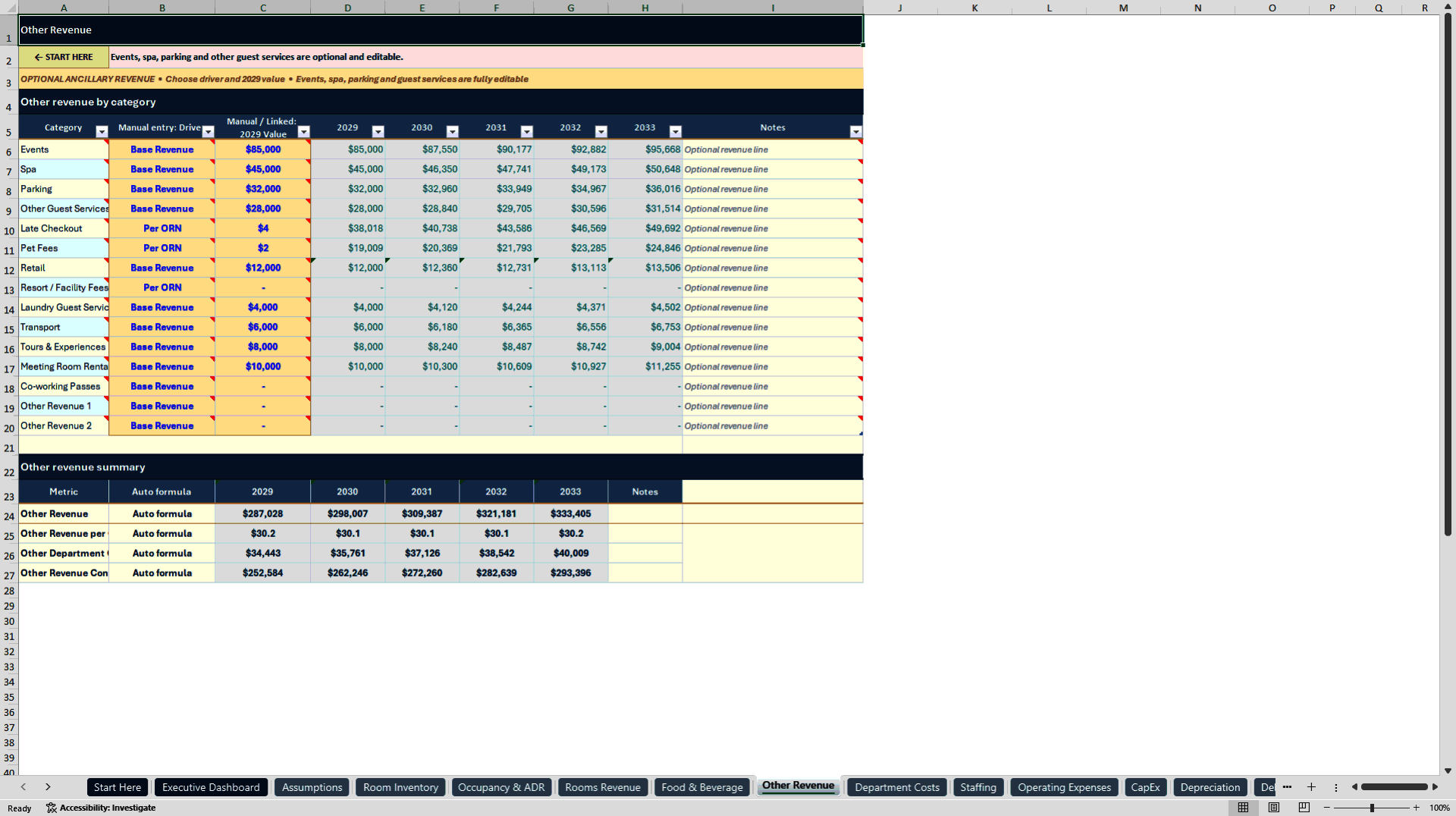Click the START HERE button cell
Viewport: 1456px width, 816px height.
coord(64,57)
